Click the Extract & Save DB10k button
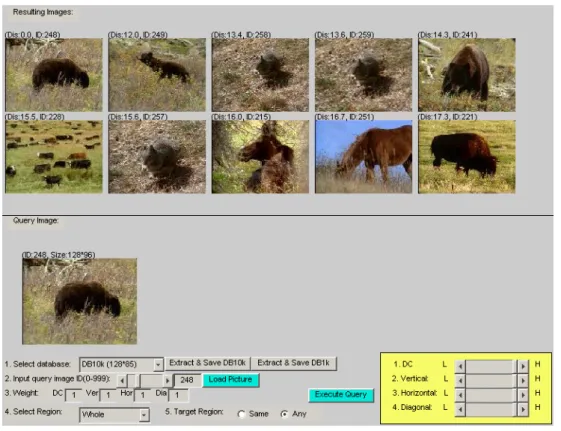561x431 pixels. 208,363
